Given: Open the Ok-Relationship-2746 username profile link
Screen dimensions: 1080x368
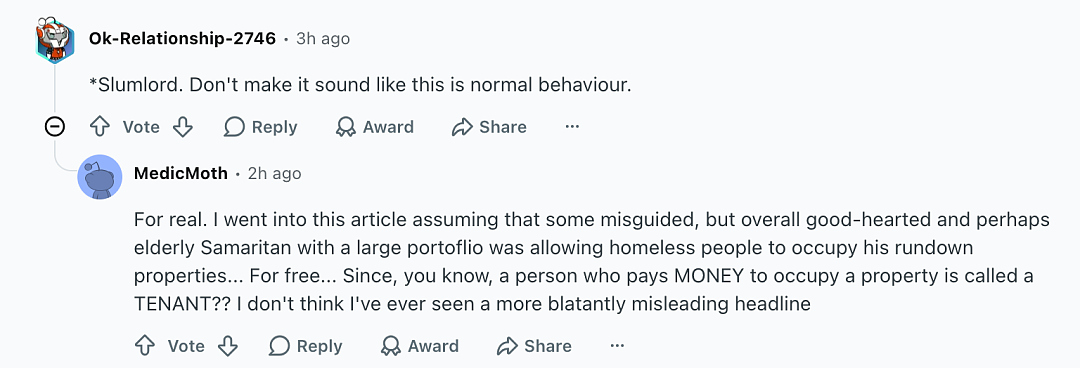Looking at the screenshot, I should (183, 39).
